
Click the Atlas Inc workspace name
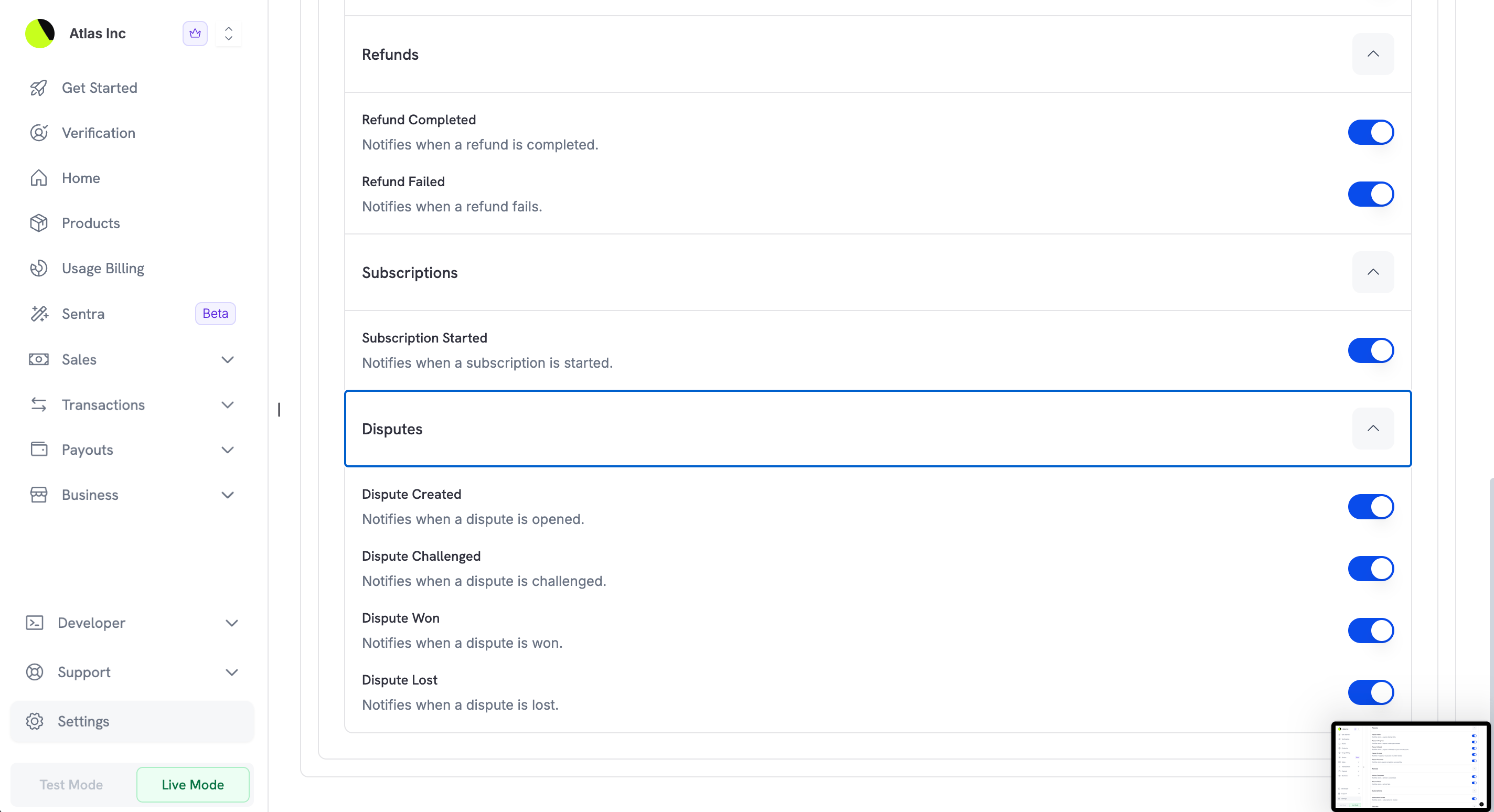[x=98, y=34]
